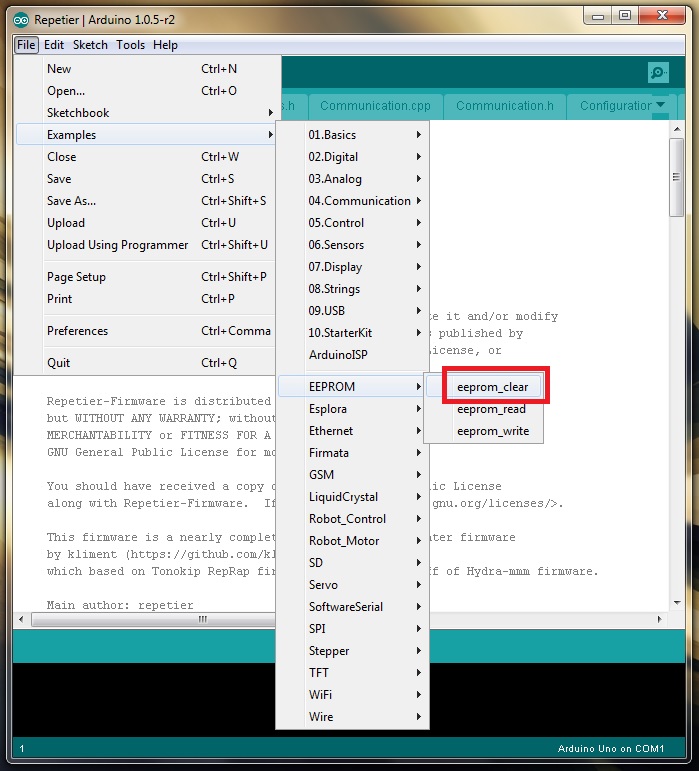Select eeprom_read example
Viewport: 699px width, 771px height.
[491, 409]
